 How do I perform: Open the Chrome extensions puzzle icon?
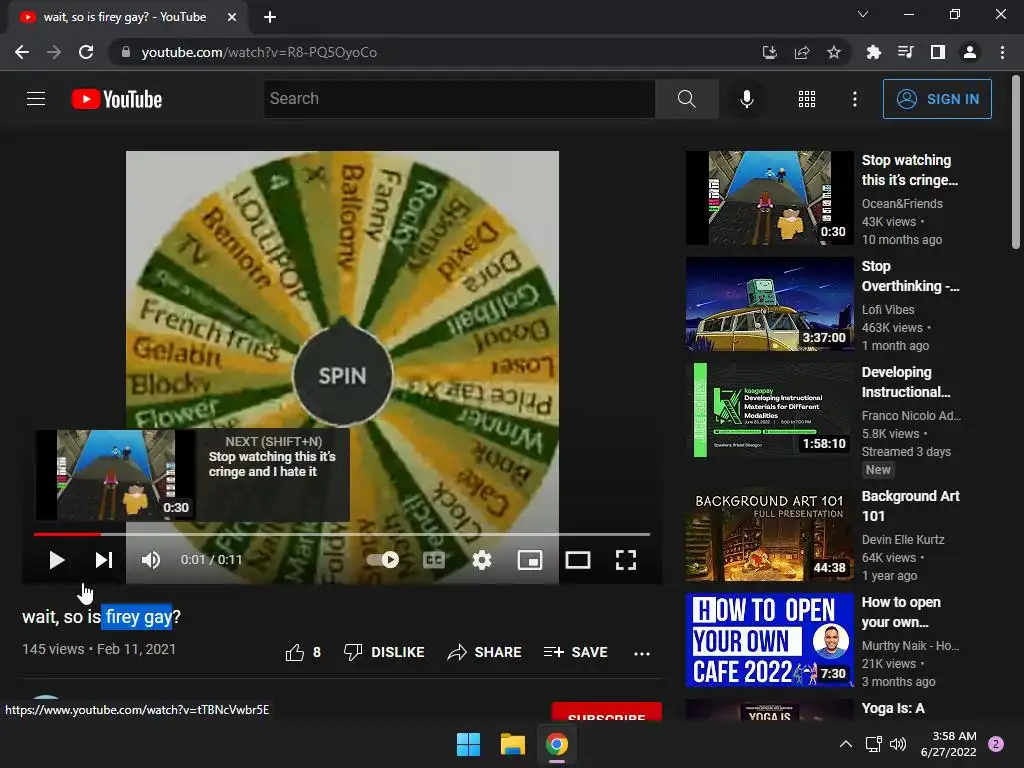873,52
